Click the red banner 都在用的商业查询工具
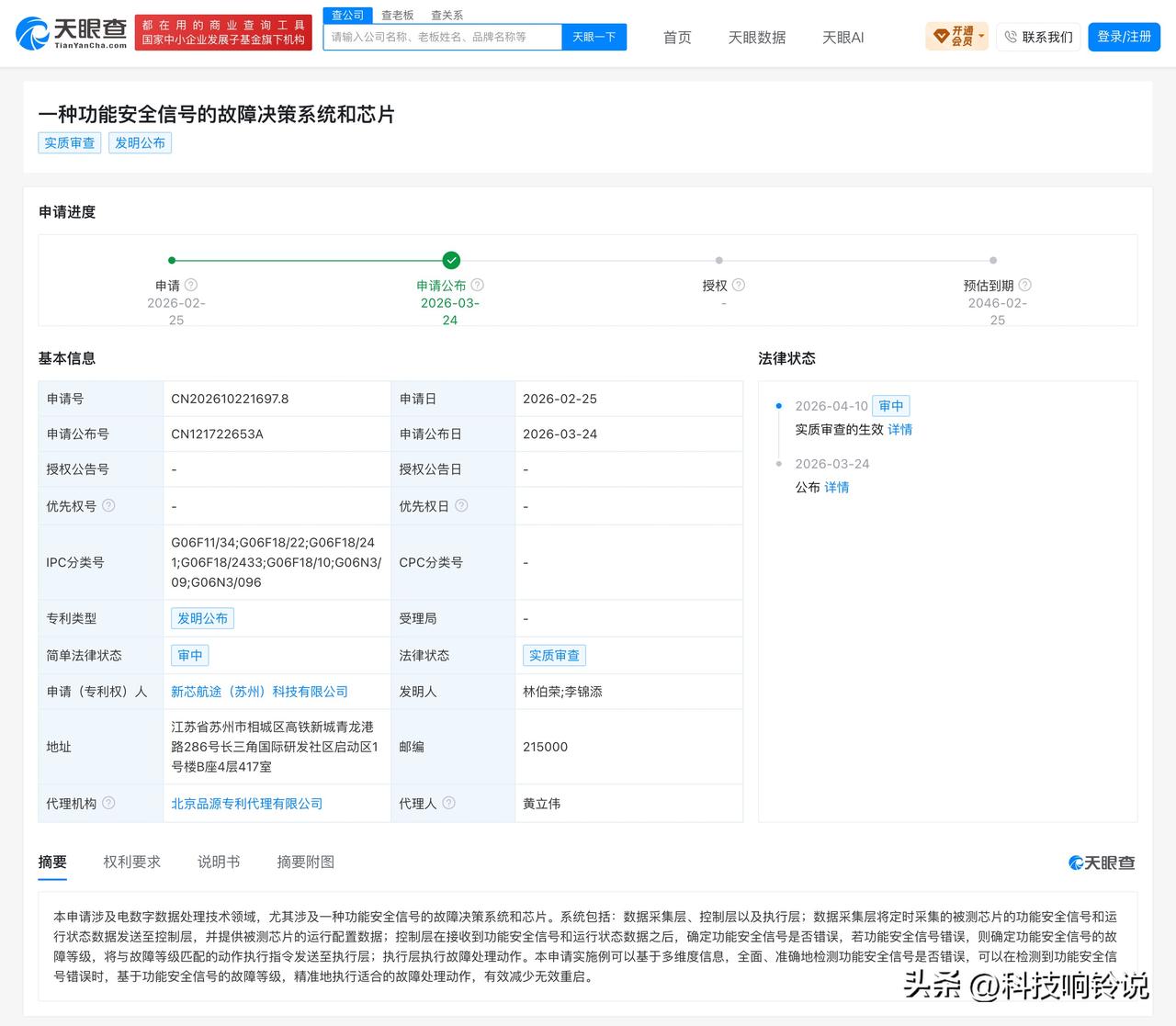 [x=223, y=33]
